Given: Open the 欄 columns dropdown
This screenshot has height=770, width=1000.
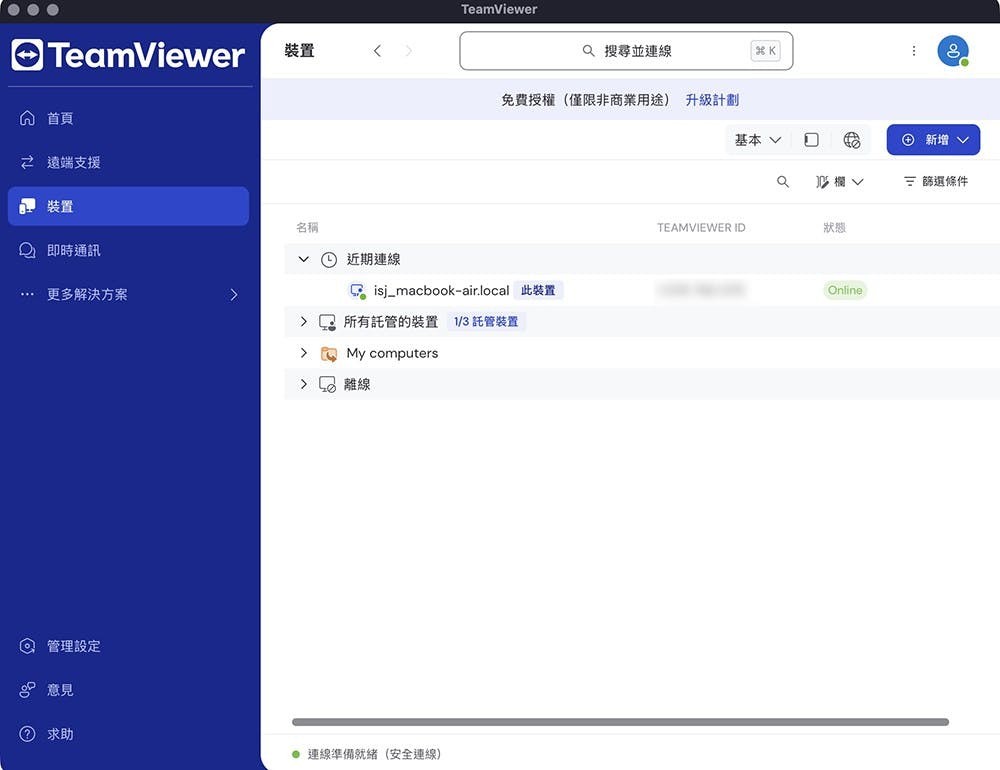Looking at the screenshot, I should 840,182.
